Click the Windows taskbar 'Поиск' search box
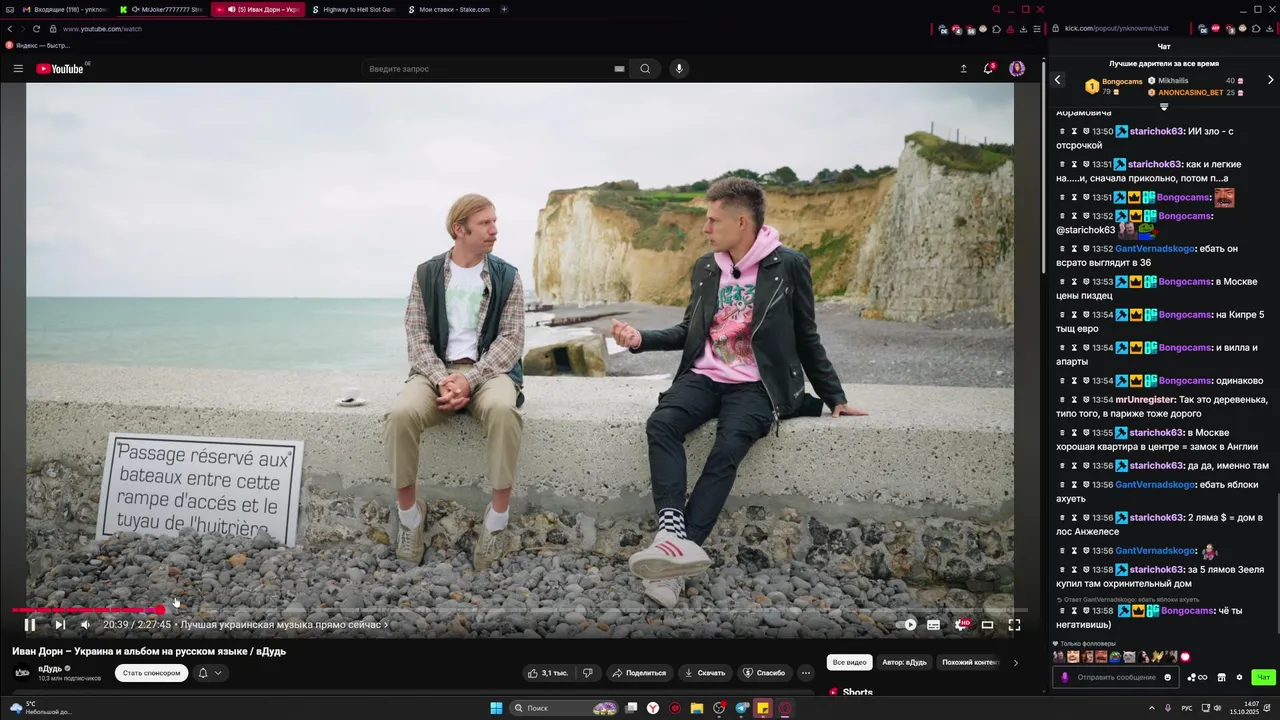 click(x=565, y=708)
